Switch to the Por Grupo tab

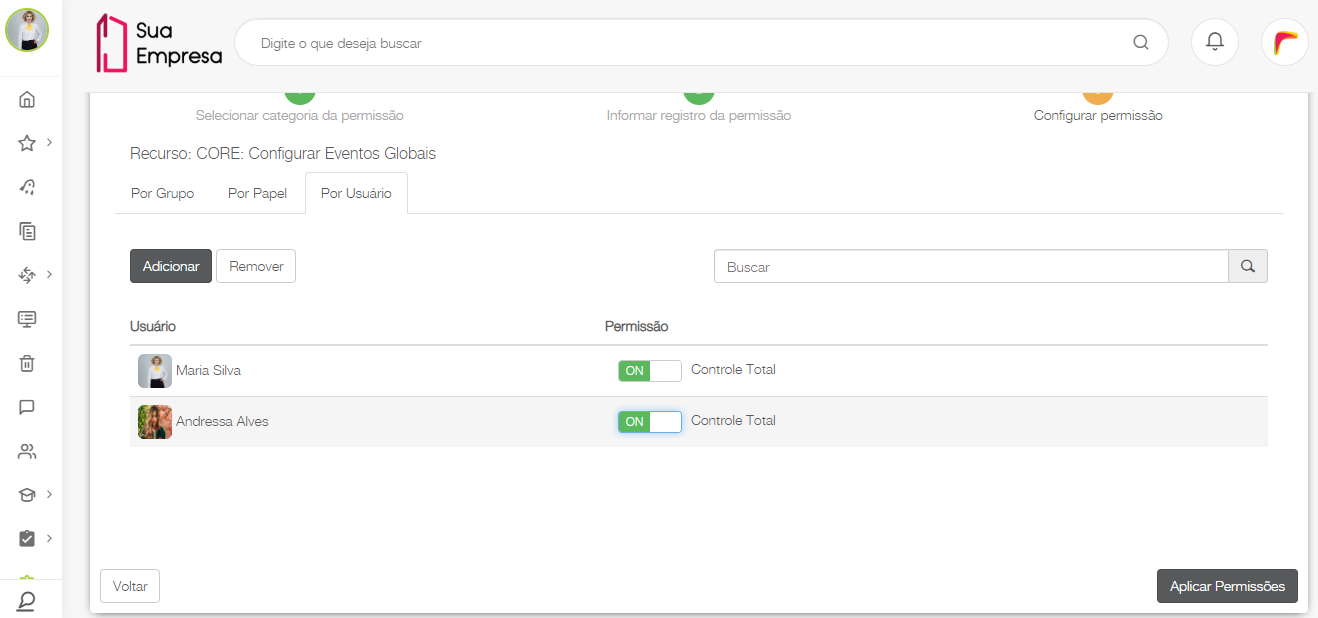pyautogui.click(x=162, y=193)
